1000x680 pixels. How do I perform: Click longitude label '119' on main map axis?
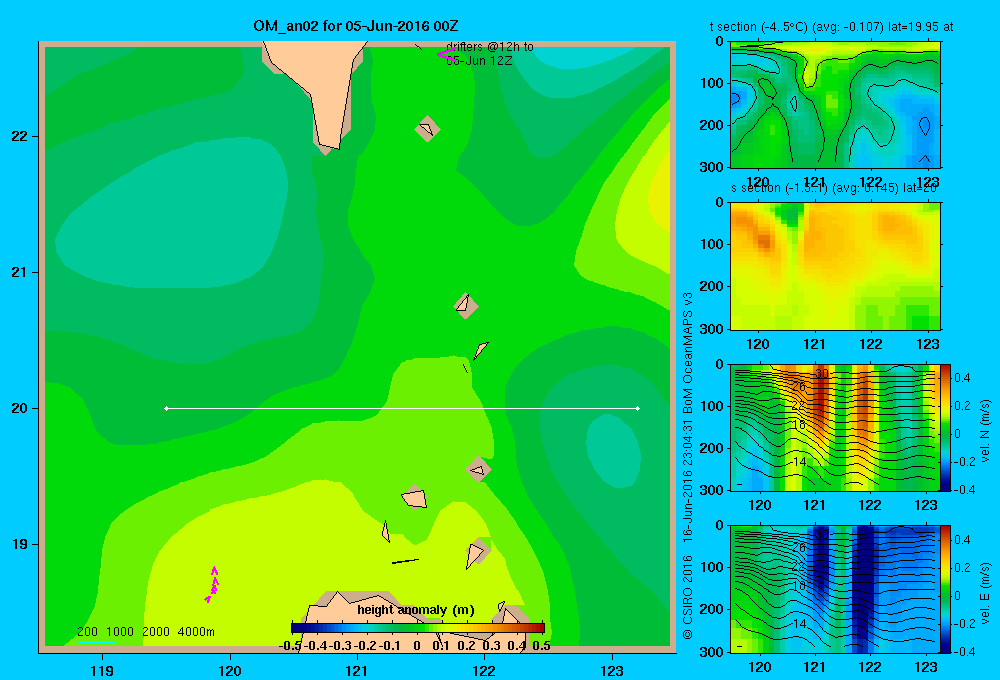coord(102,670)
